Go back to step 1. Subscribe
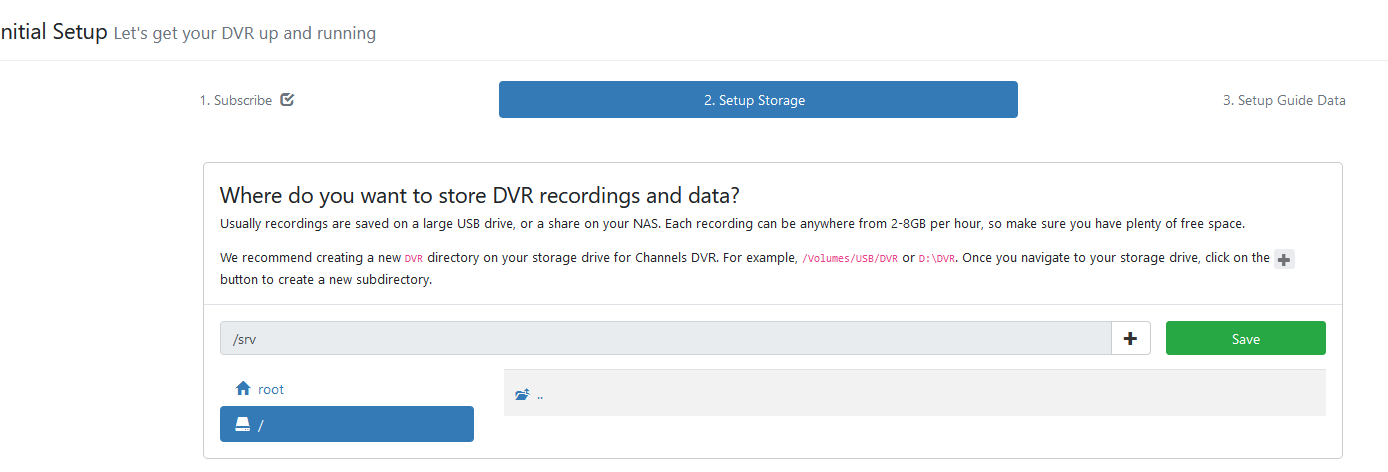Viewport: 1388px width, 472px height. (x=236, y=100)
